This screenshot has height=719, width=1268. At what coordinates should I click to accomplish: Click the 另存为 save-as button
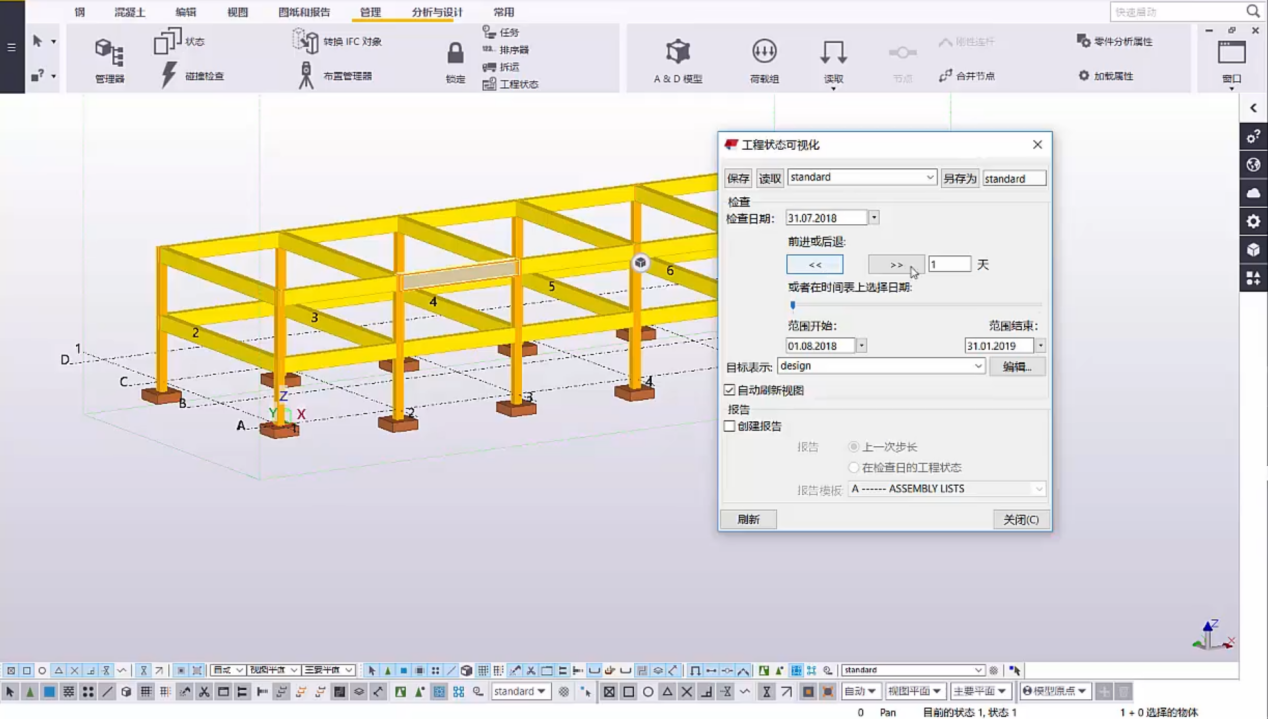(x=959, y=178)
